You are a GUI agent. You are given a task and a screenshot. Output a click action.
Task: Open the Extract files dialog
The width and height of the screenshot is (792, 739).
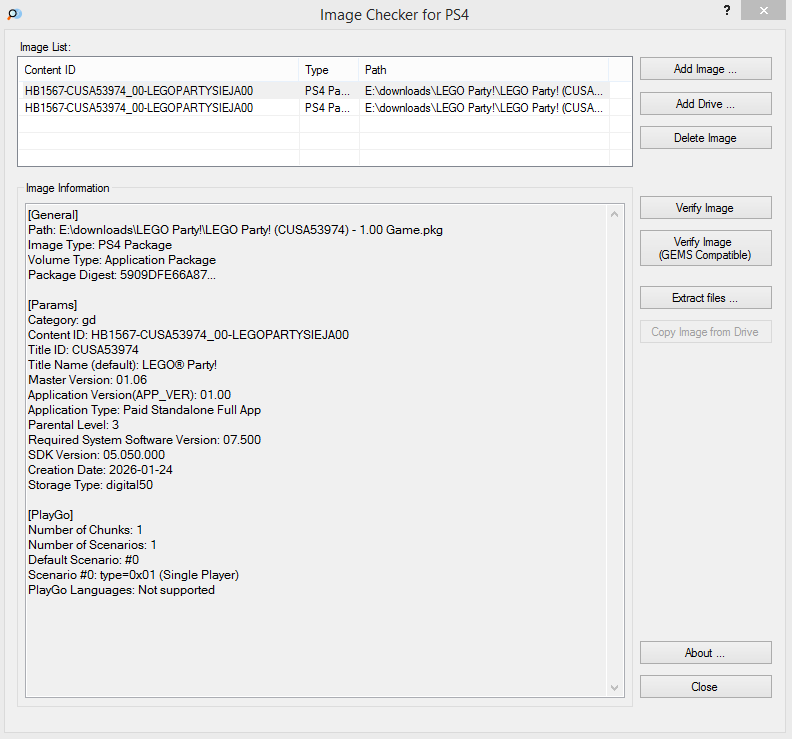coord(705,298)
